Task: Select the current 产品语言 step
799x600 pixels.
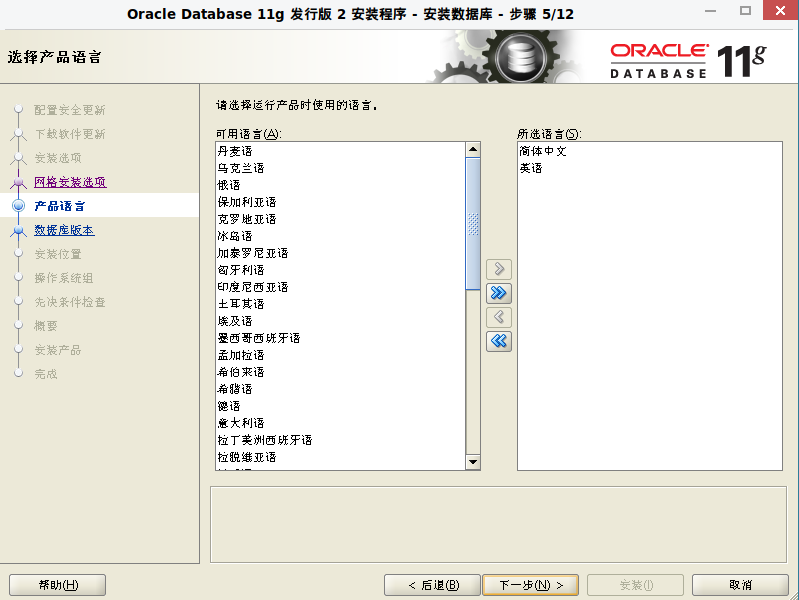Action: [x=60, y=206]
